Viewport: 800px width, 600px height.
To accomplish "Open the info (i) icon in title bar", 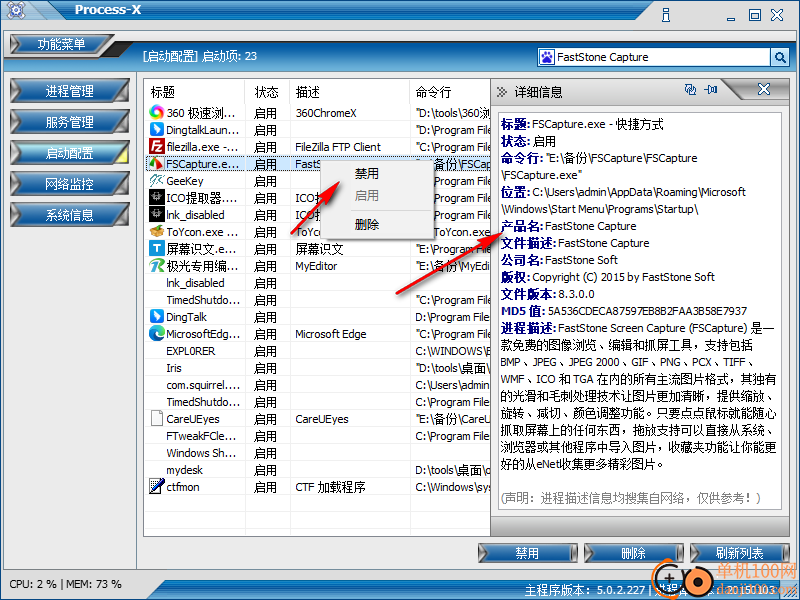I will (666, 15).
